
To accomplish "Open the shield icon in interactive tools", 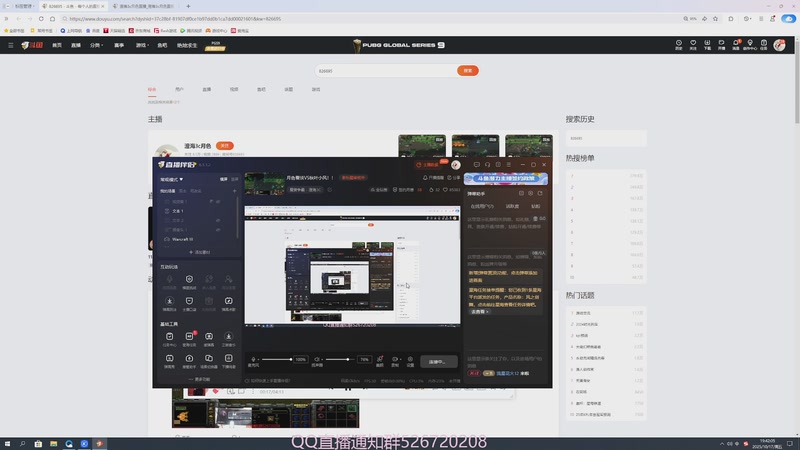I will [189, 281].
